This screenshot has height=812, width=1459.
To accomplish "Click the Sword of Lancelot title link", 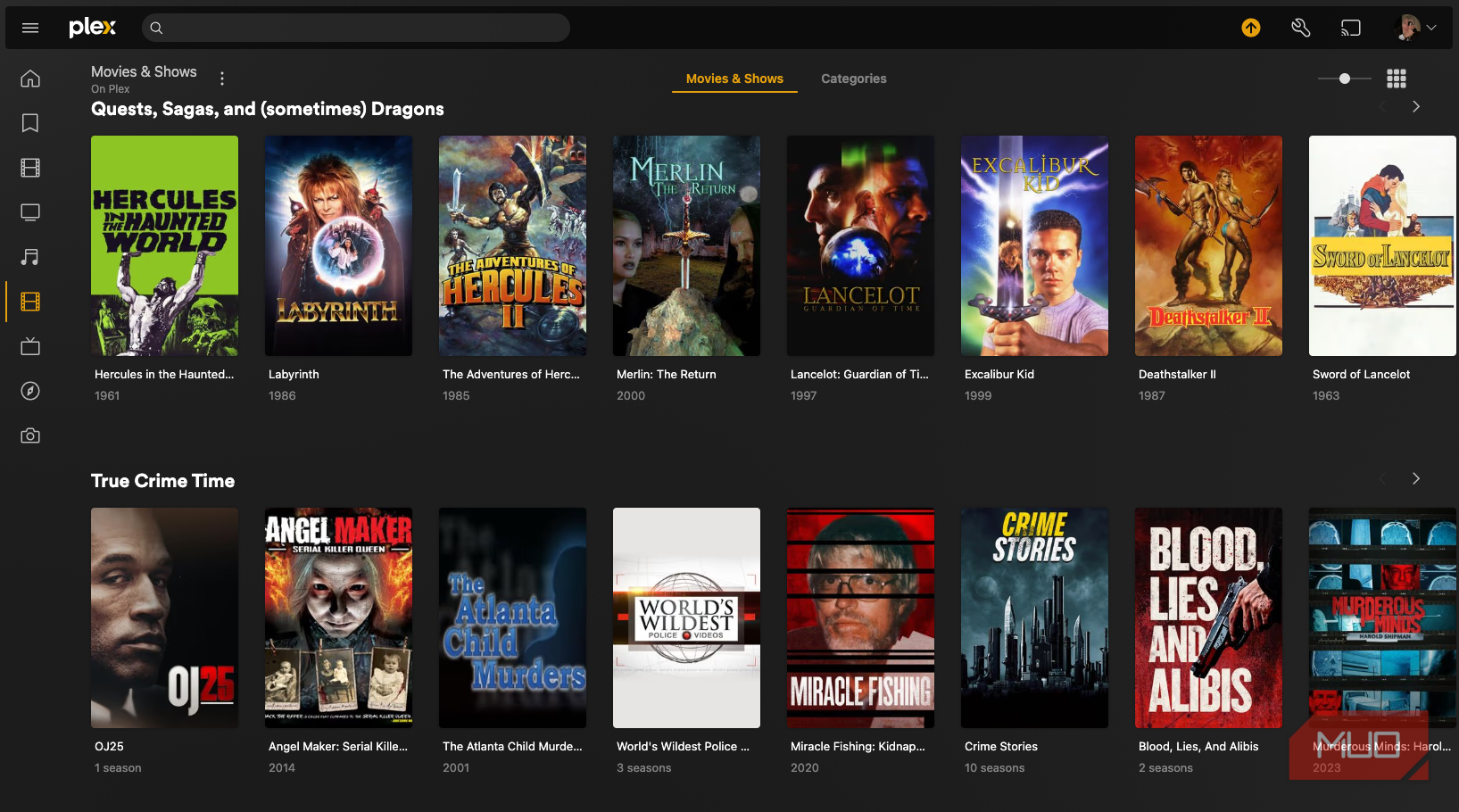I will pos(1361,375).
